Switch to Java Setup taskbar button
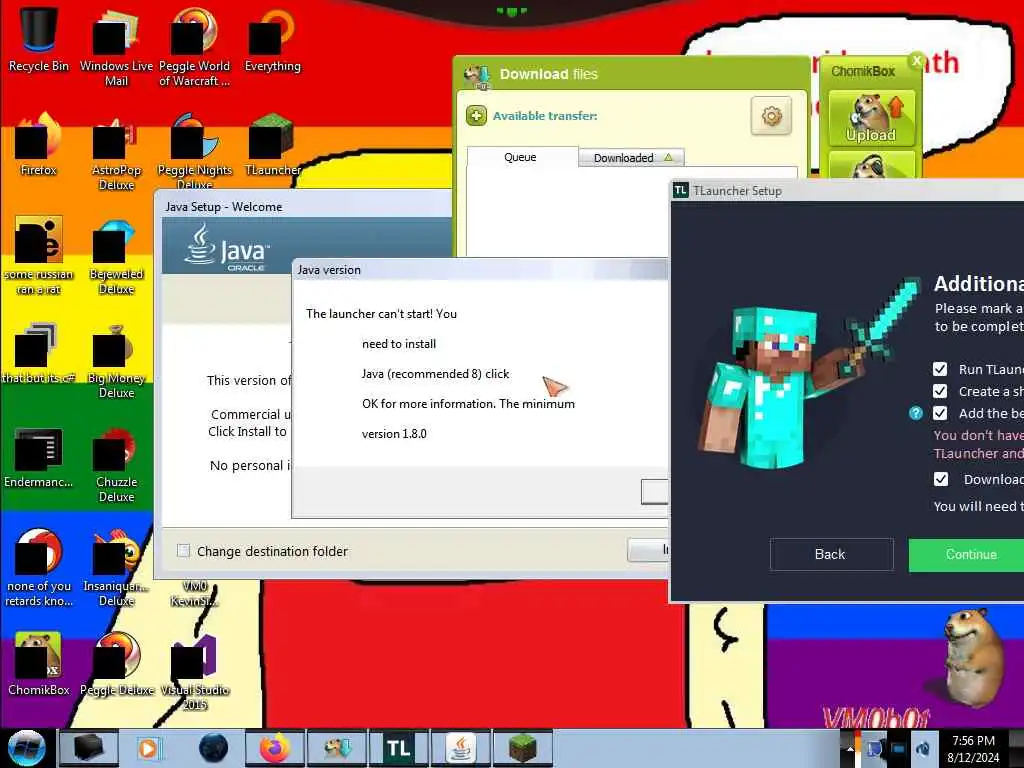 coord(460,748)
